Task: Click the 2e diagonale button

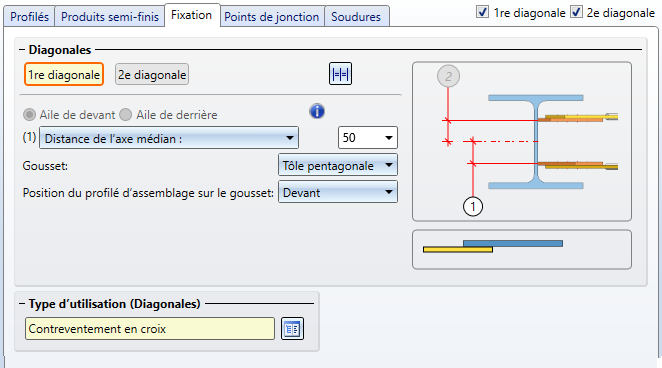Action: [x=152, y=75]
